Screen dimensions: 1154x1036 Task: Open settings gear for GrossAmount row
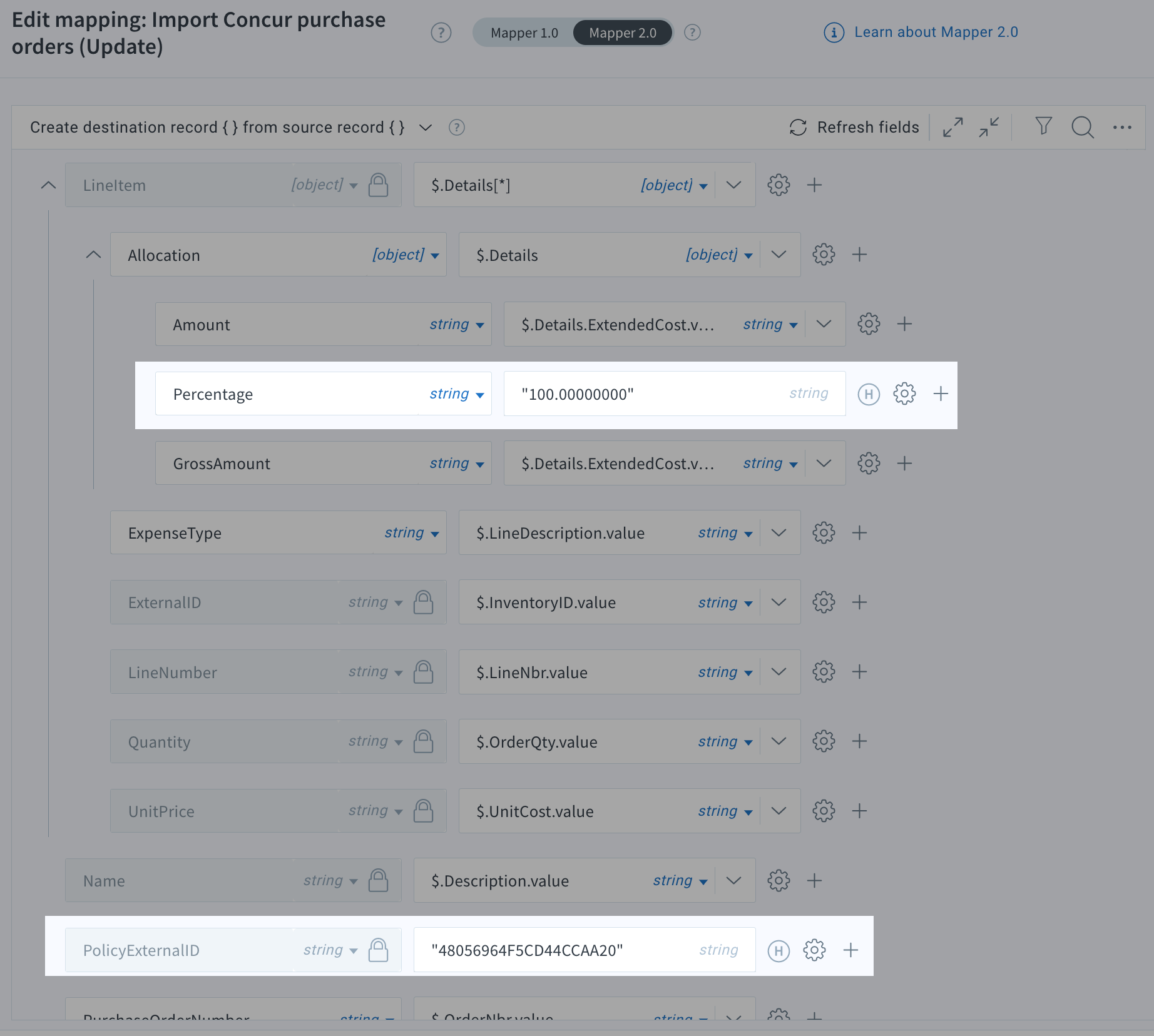pyautogui.click(x=869, y=464)
